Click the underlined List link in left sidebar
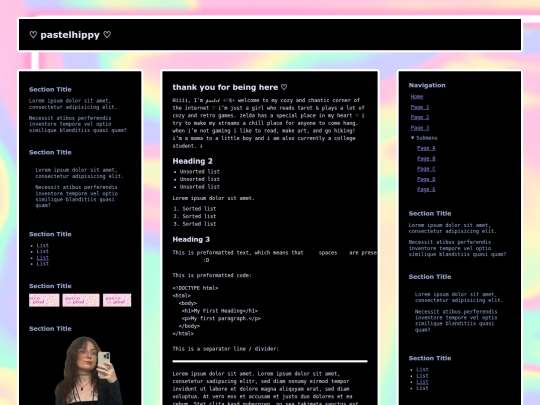 43,258
